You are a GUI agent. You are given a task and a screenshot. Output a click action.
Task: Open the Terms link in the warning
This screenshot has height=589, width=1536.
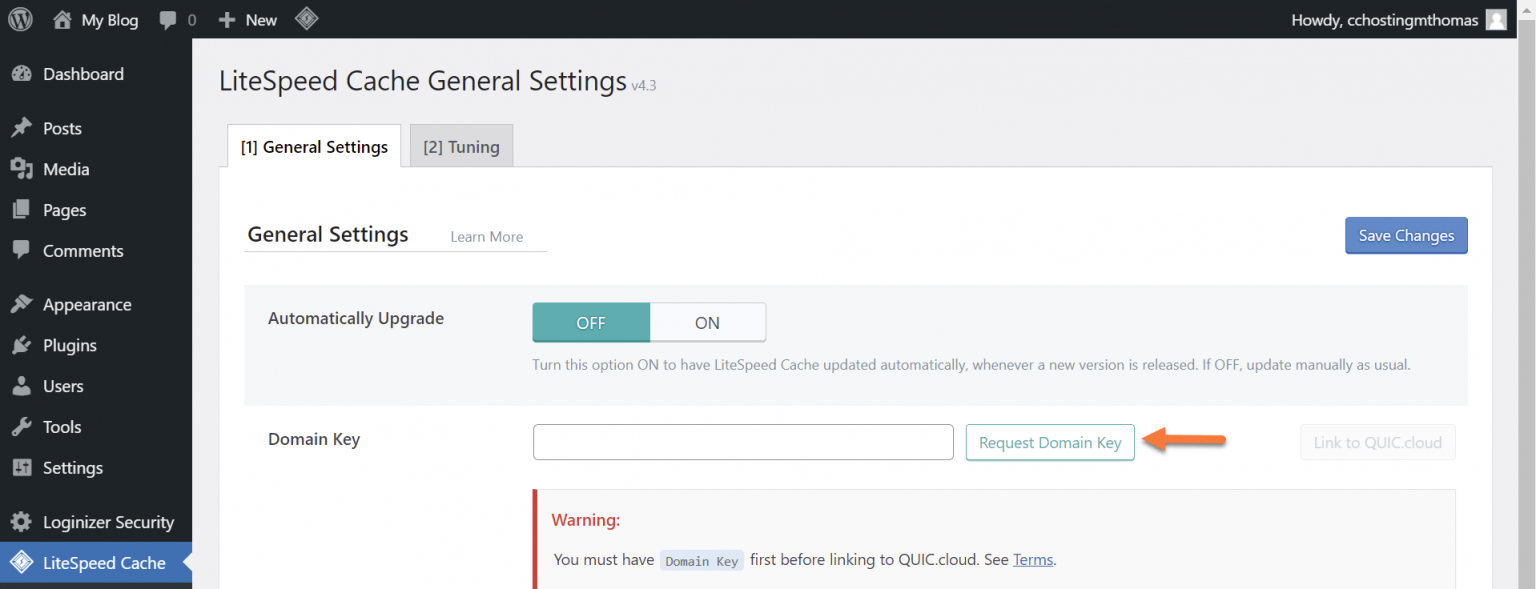pyautogui.click(x=1032, y=560)
